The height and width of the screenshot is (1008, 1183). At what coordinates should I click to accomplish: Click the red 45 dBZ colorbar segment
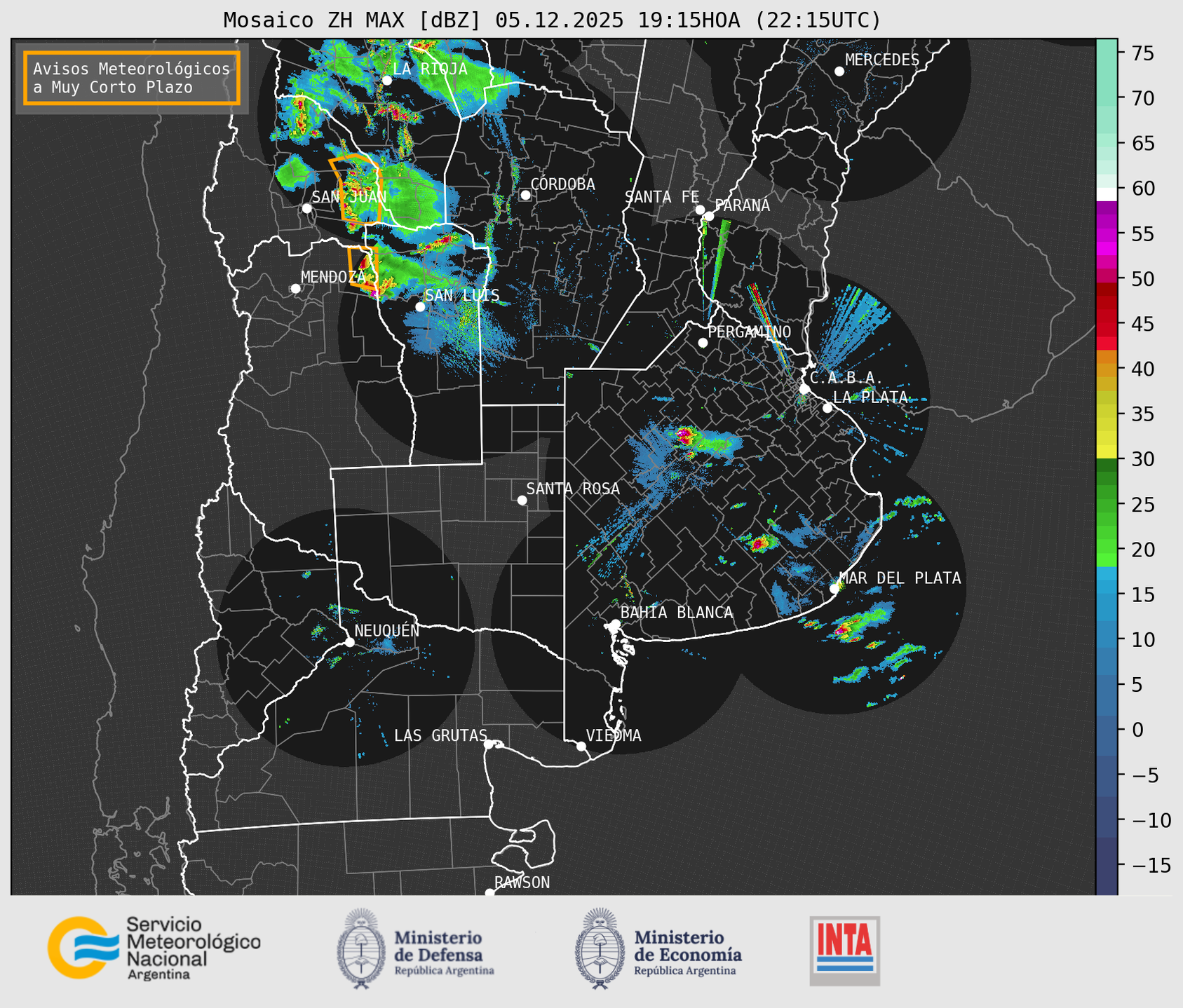click(1107, 325)
